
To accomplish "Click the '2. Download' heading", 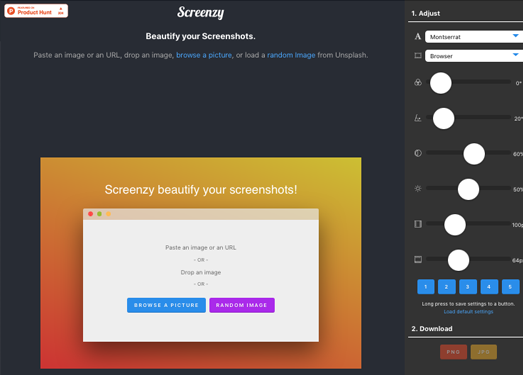I will click(x=432, y=329).
